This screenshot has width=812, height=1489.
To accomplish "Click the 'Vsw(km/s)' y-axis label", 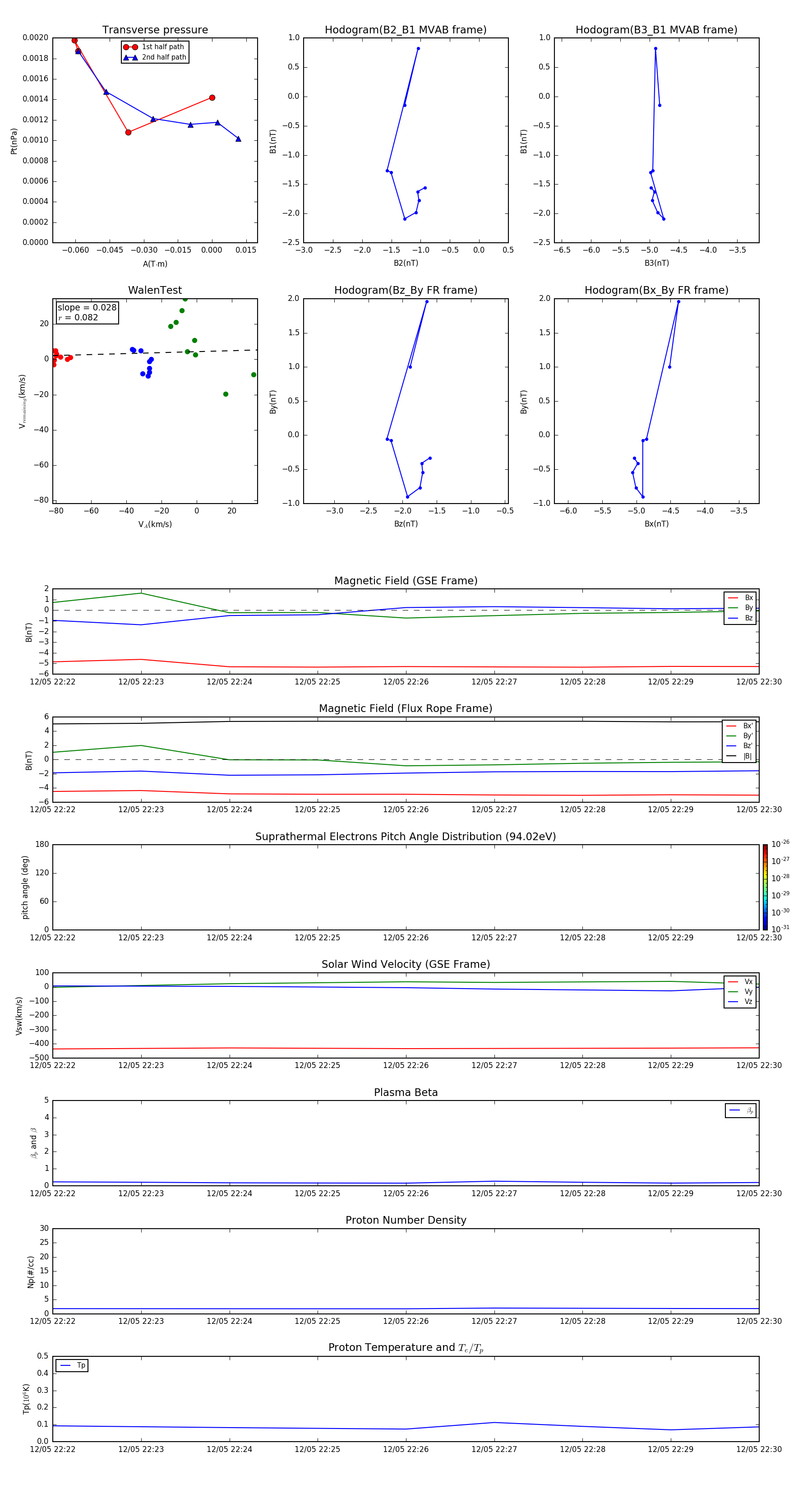I will click(x=19, y=1016).
